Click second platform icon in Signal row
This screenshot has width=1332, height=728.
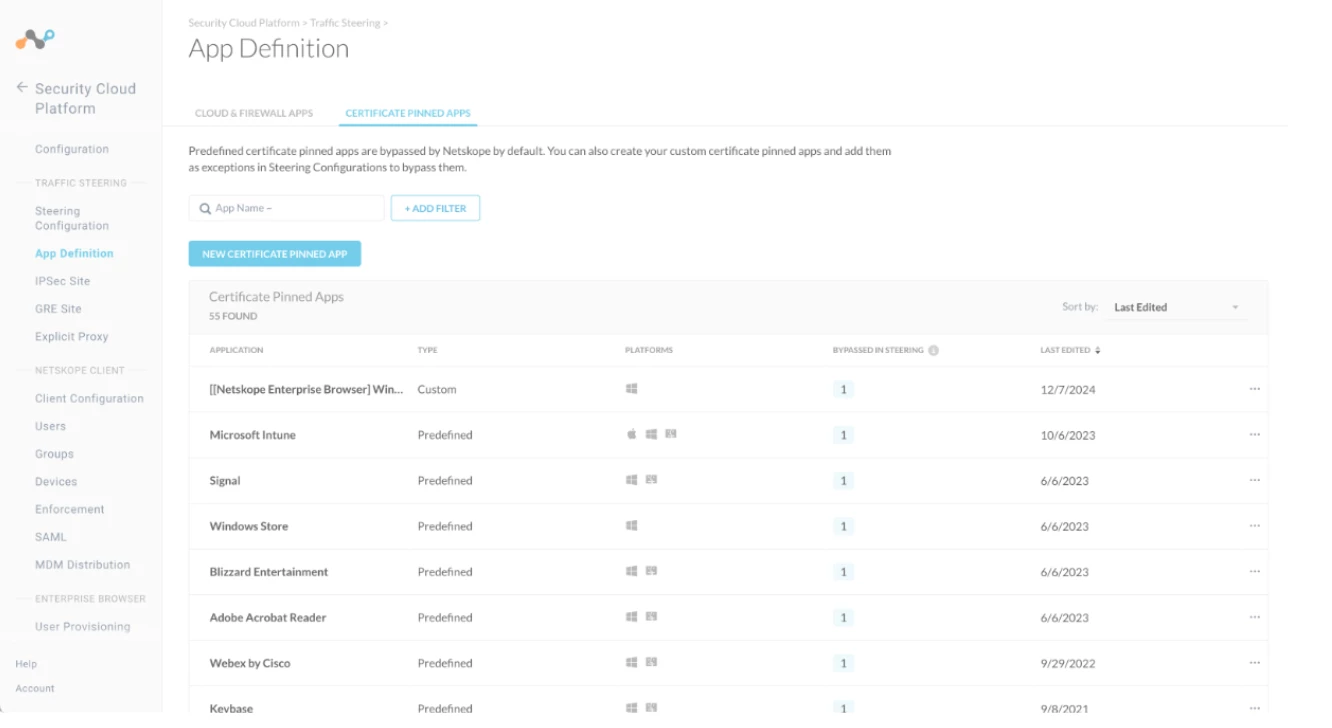(651, 480)
